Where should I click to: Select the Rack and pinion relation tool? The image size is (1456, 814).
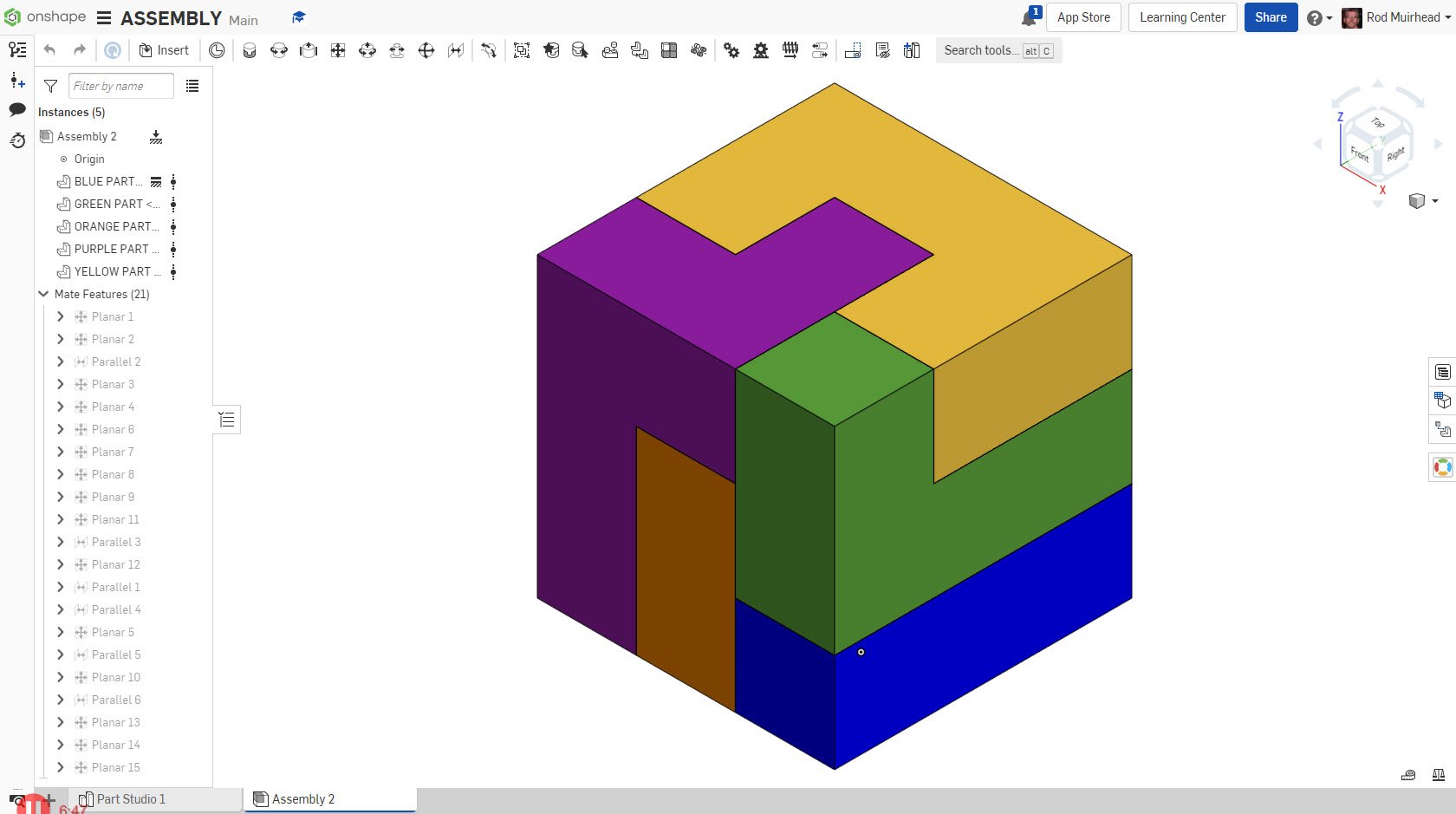coord(761,50)
